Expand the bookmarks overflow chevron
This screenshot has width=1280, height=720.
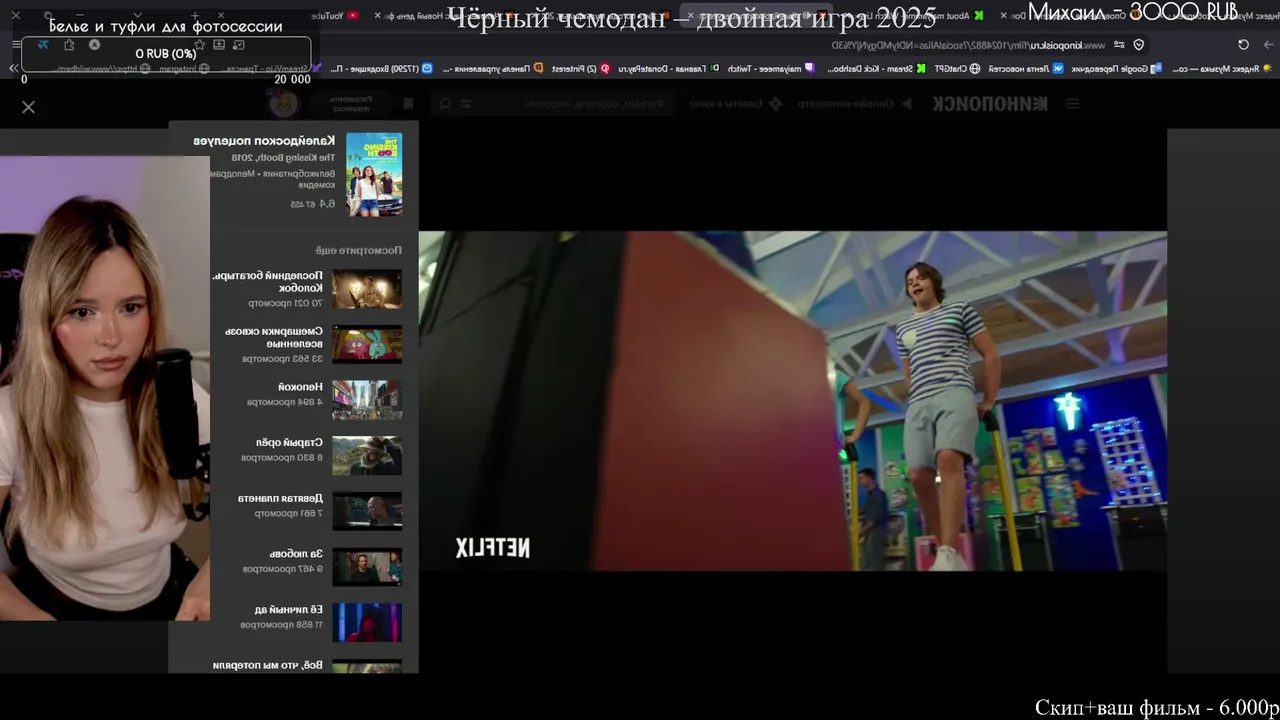tap(12, 69)
